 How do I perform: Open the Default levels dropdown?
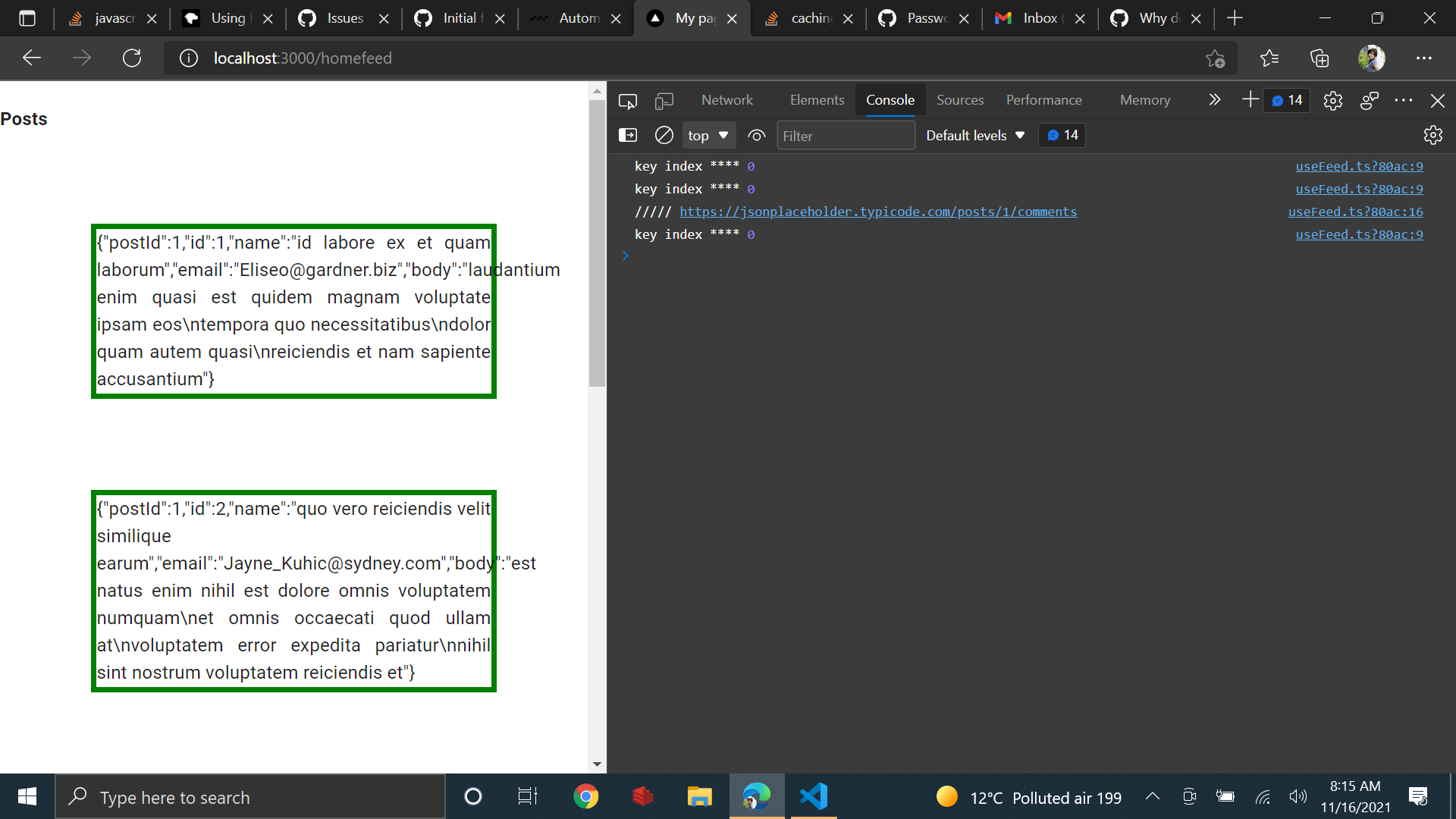point(975,136)
